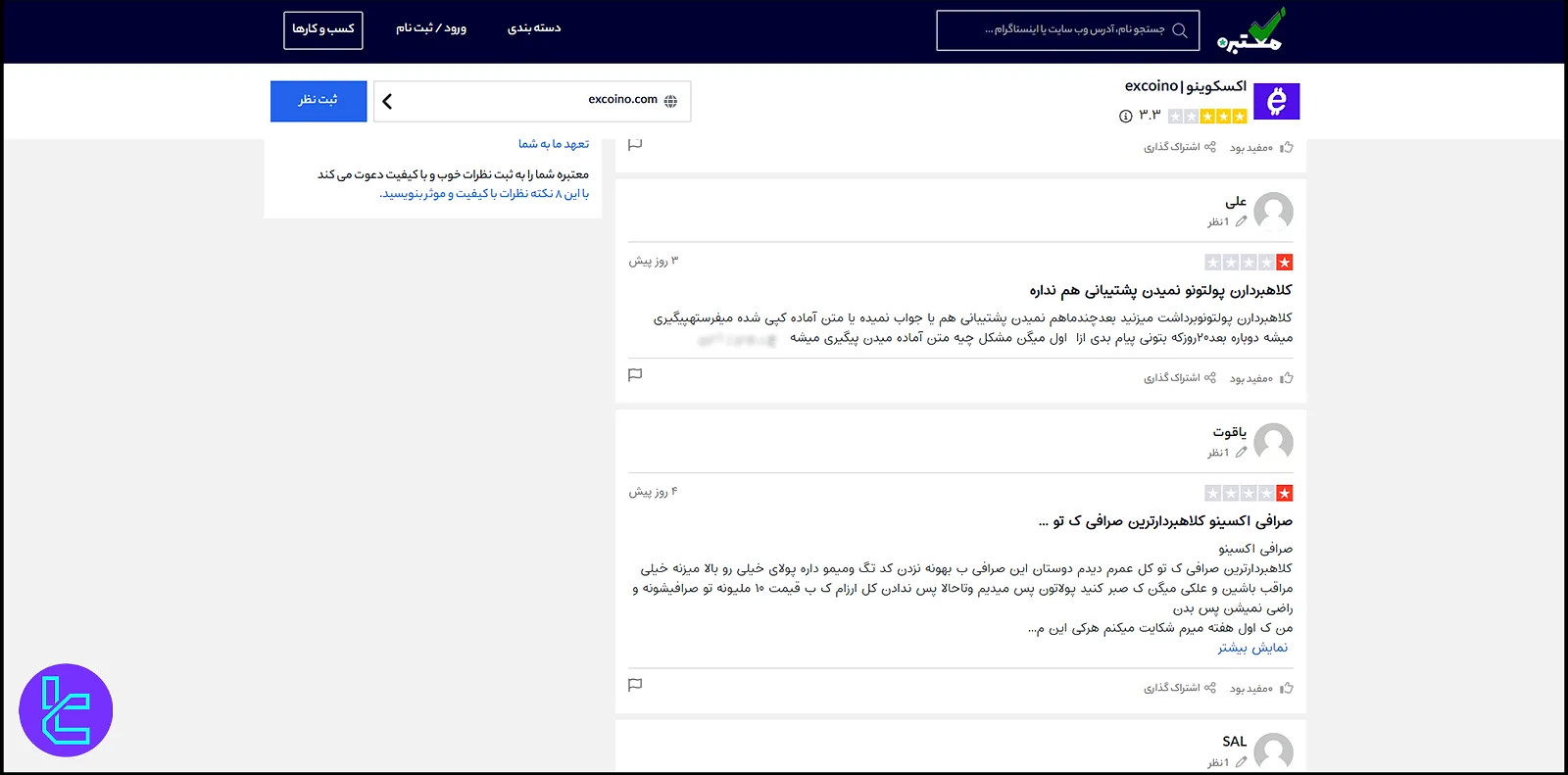Viewport: 1568px width, 775px height.
Task: Click the title صرافی اکسینو کلاهبردارترین صرافی
Action: click(x=1165, y=521)
